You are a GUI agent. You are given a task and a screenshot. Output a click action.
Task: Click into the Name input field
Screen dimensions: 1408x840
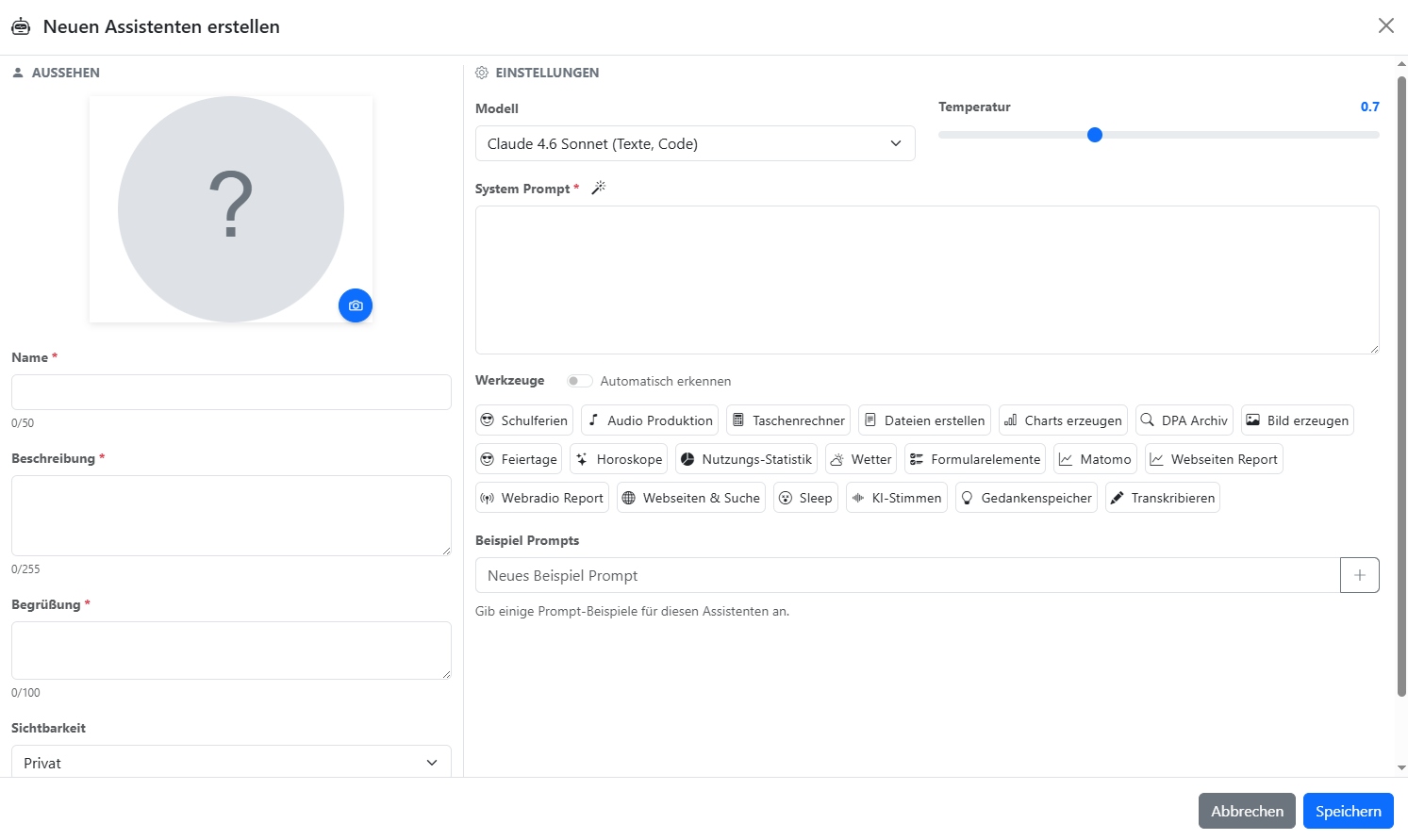[x=231, y=392]
